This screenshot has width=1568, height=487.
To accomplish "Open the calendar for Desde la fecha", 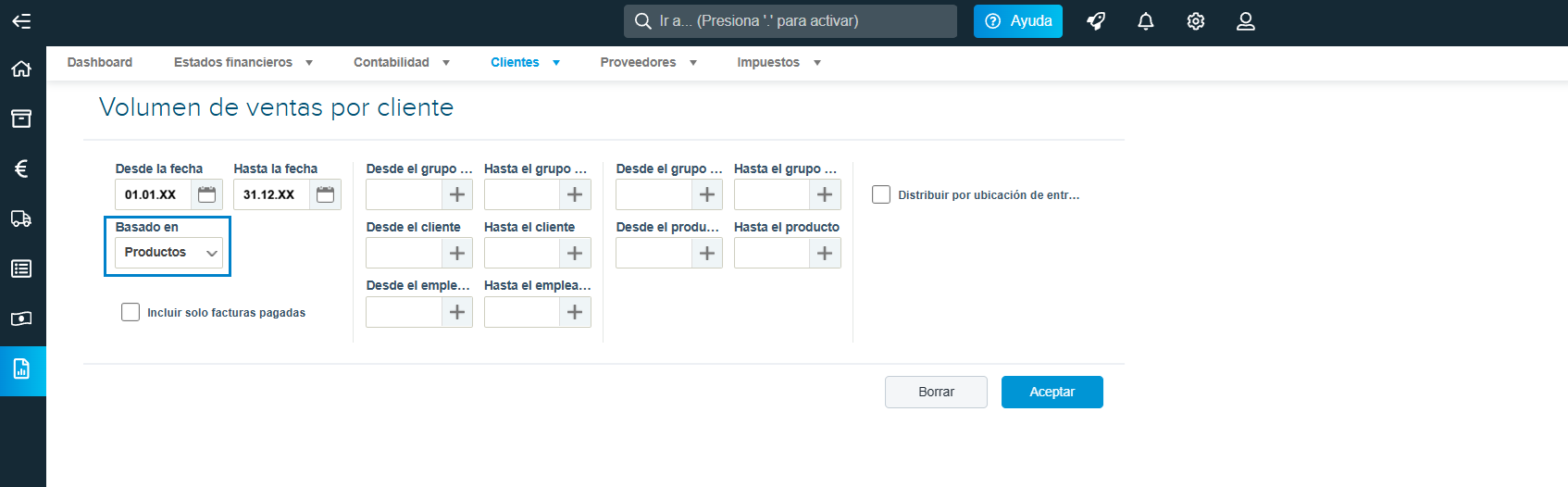I will pos(207,194).
